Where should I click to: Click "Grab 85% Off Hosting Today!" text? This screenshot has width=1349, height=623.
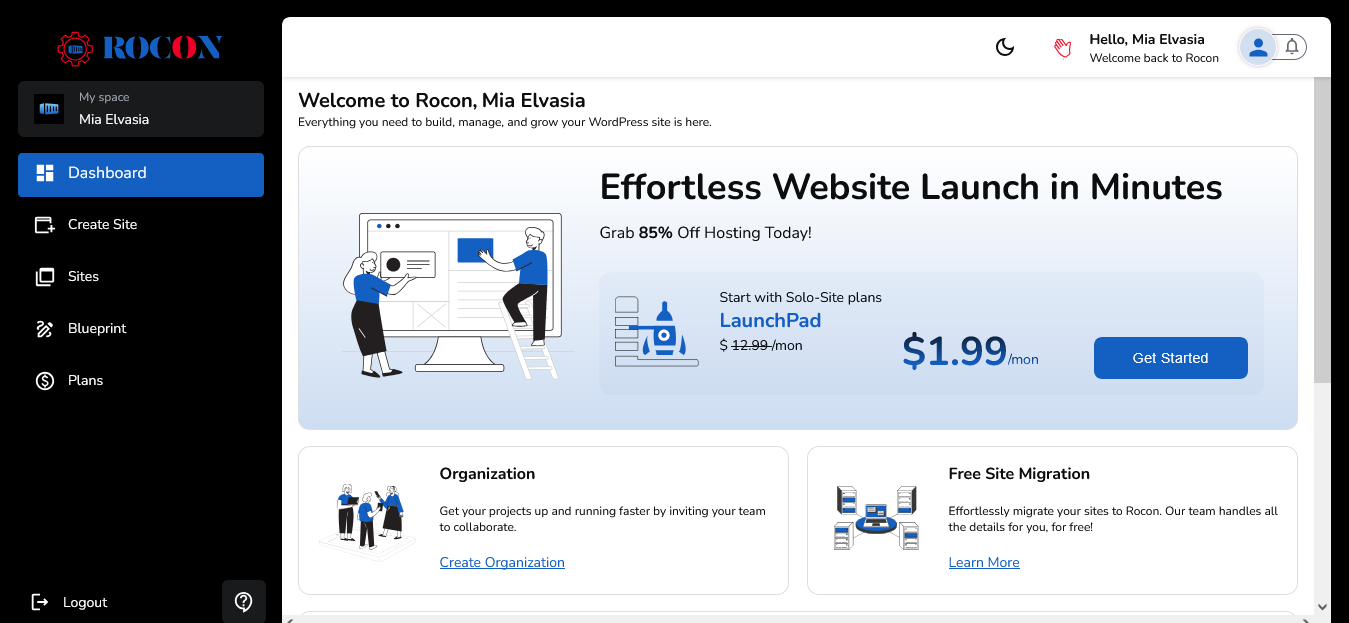706,233
